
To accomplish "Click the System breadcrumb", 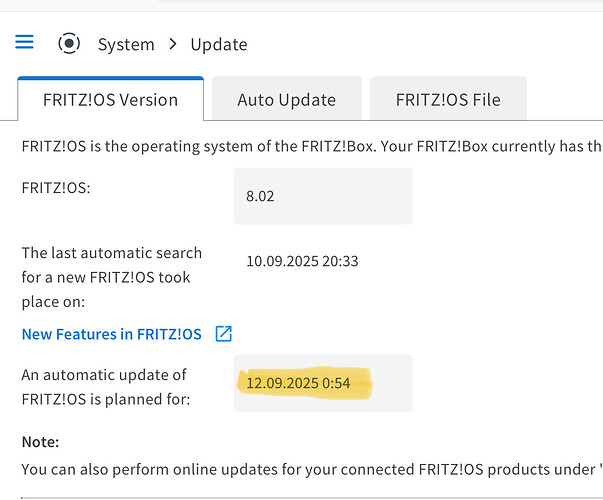I will click(126, 45).
